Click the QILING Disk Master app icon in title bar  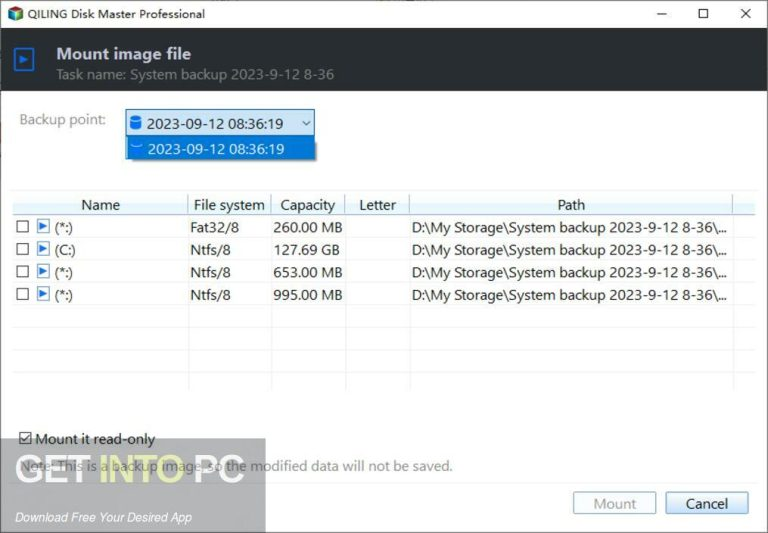coord(15,13)
